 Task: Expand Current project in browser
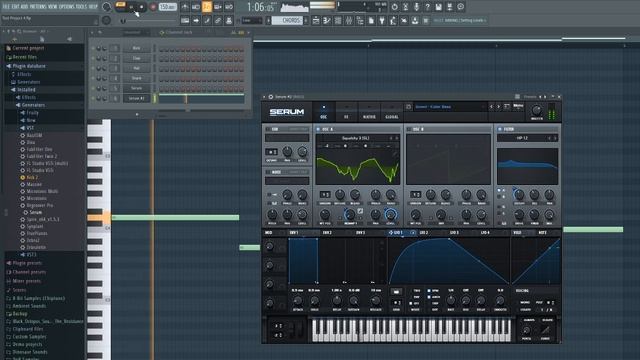(28, 48)
